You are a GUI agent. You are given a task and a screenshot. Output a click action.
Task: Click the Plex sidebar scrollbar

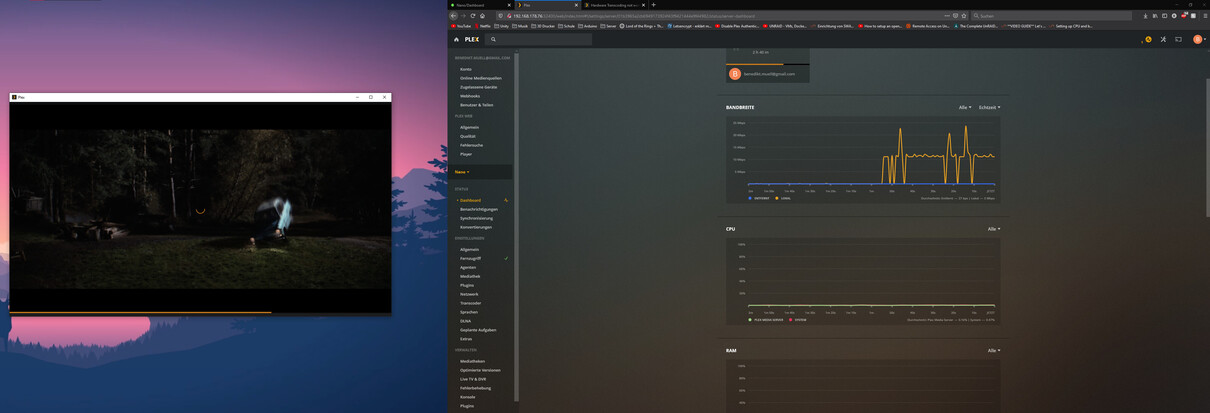pos(516,225)
